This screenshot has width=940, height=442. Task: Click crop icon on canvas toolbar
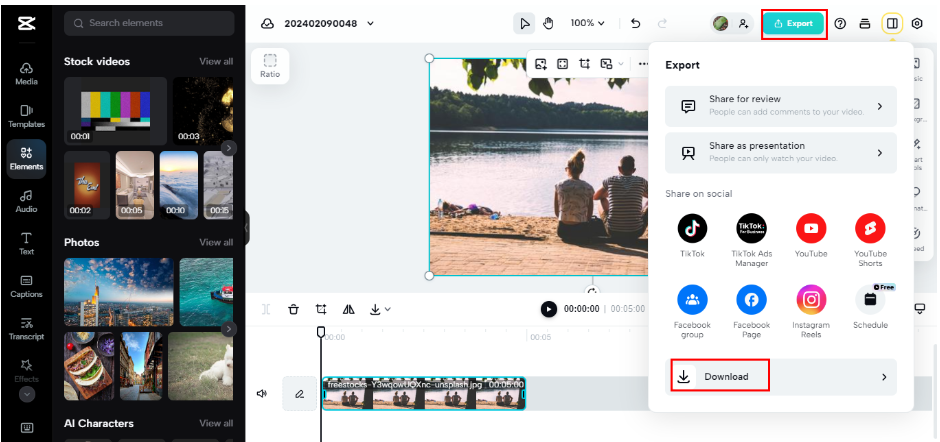585,64
